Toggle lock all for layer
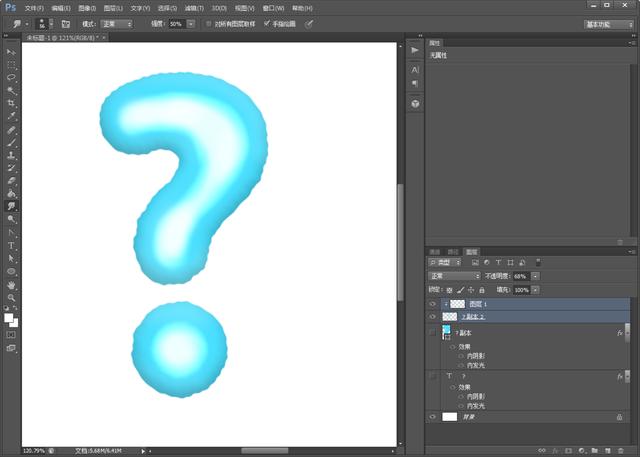 (482, 290)
